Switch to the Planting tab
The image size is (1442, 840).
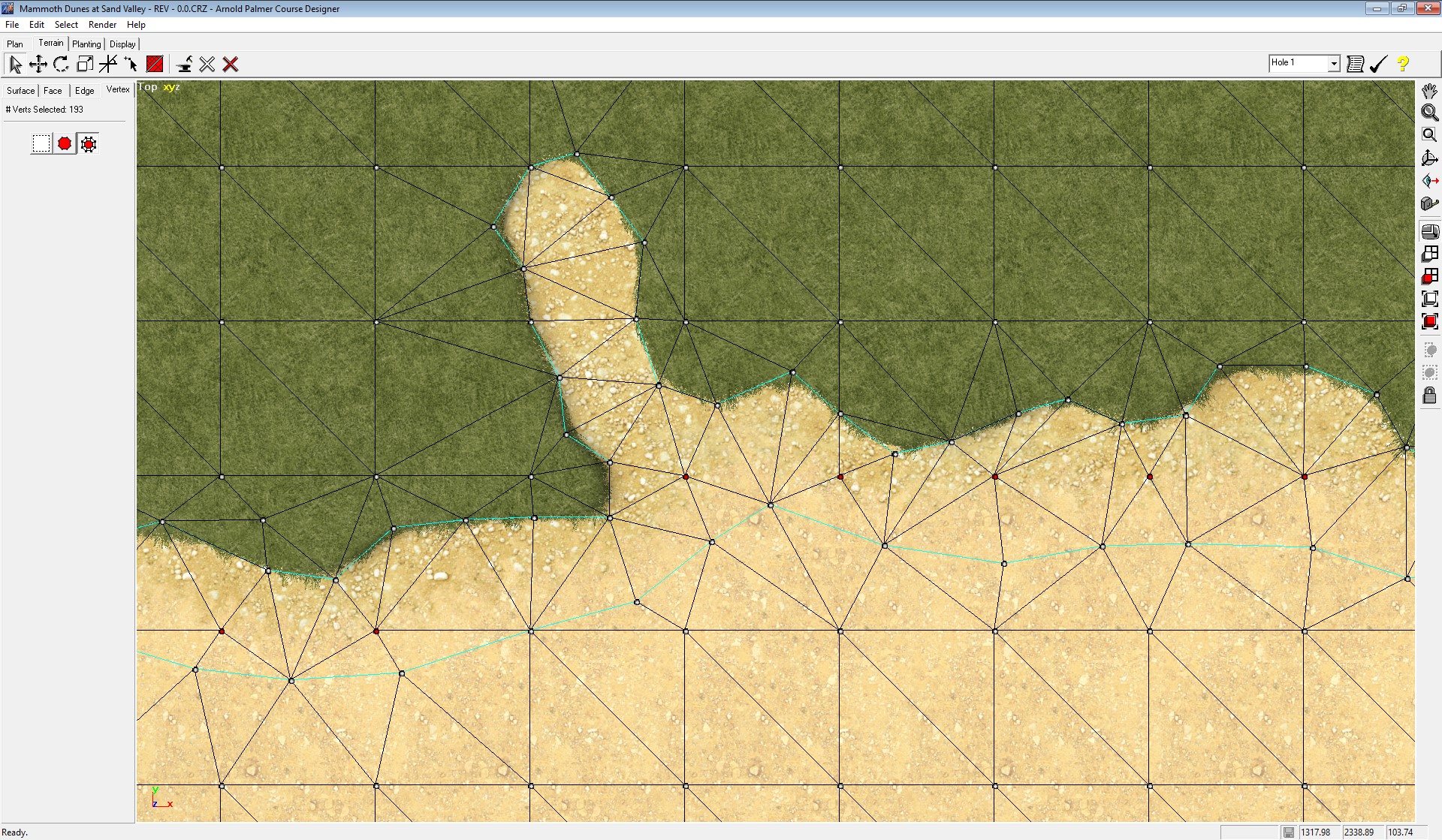click(86, 44)
